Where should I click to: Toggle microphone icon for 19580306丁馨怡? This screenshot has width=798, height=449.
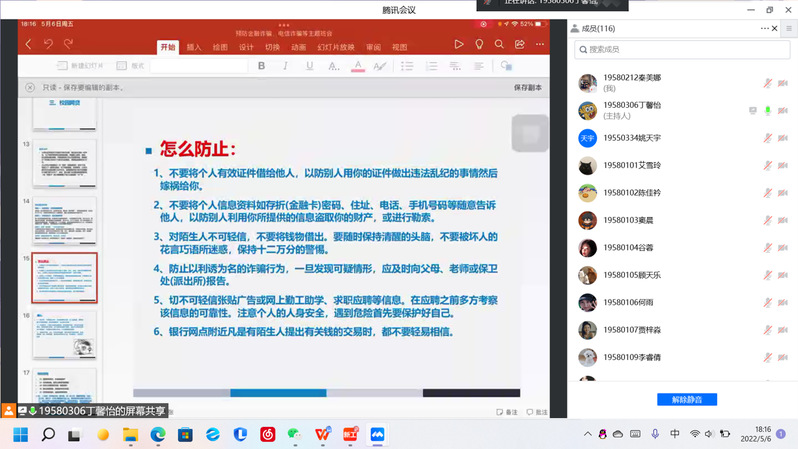tap(767, 110)
